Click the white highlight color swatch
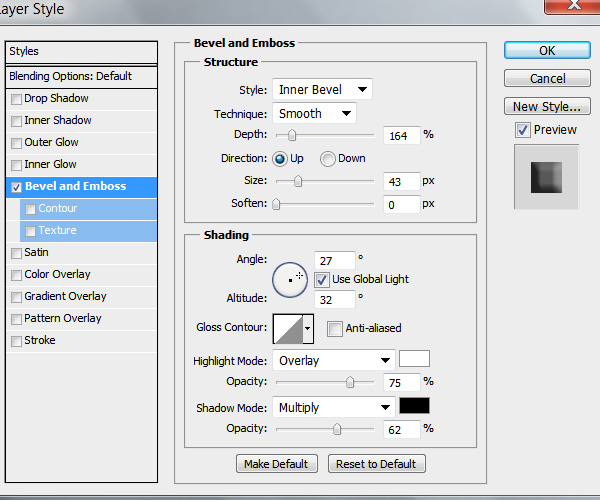 [414, 359]
